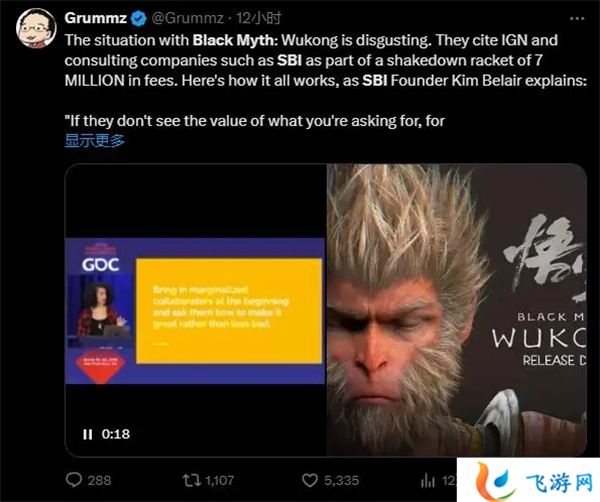Image resolution: width=600 pixels, height=502 pixels.
Task: Like the tweet with the heart icon
Action: pos(310,480)
